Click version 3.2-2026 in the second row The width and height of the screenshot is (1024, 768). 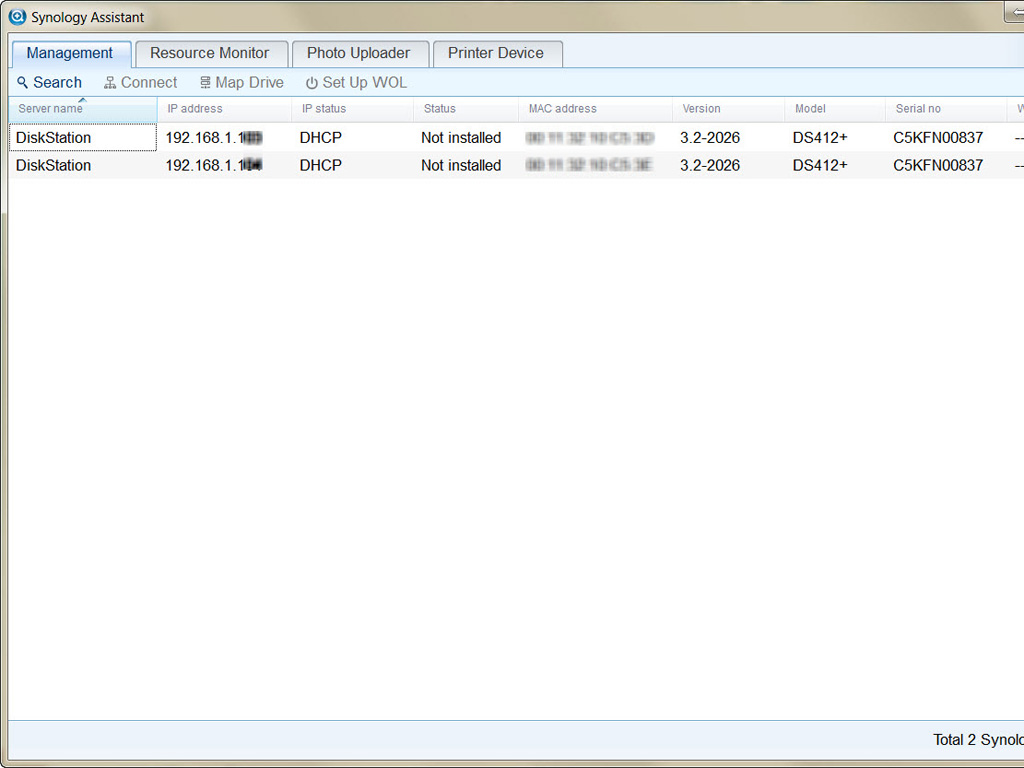(710, 165)
